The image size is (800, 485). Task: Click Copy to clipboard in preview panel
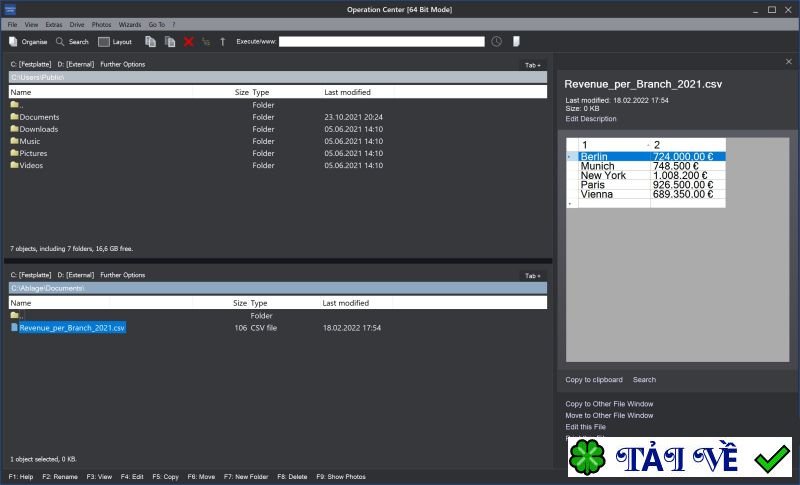coord(593,380)
